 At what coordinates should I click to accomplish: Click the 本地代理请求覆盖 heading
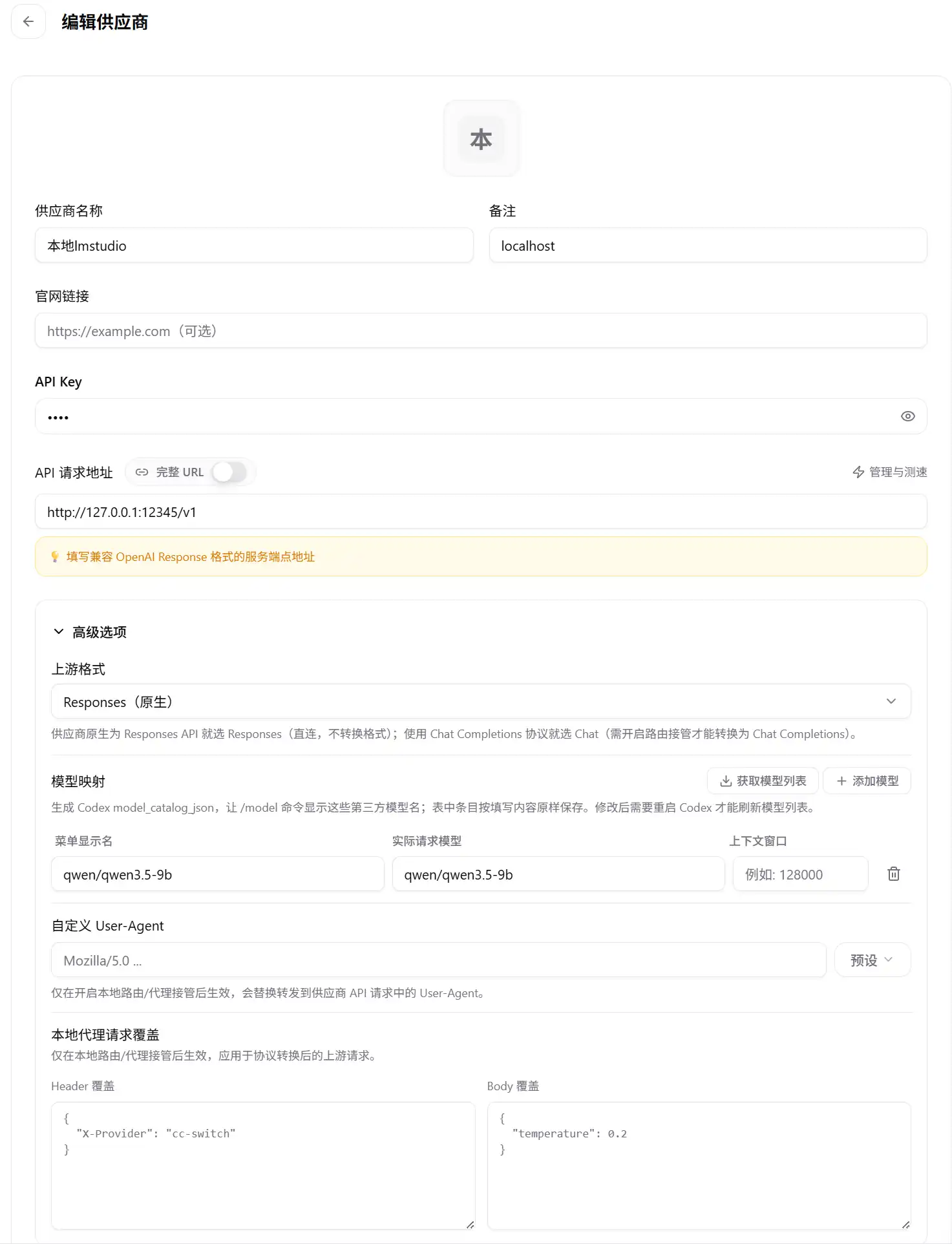click(x=105, y=1035)
